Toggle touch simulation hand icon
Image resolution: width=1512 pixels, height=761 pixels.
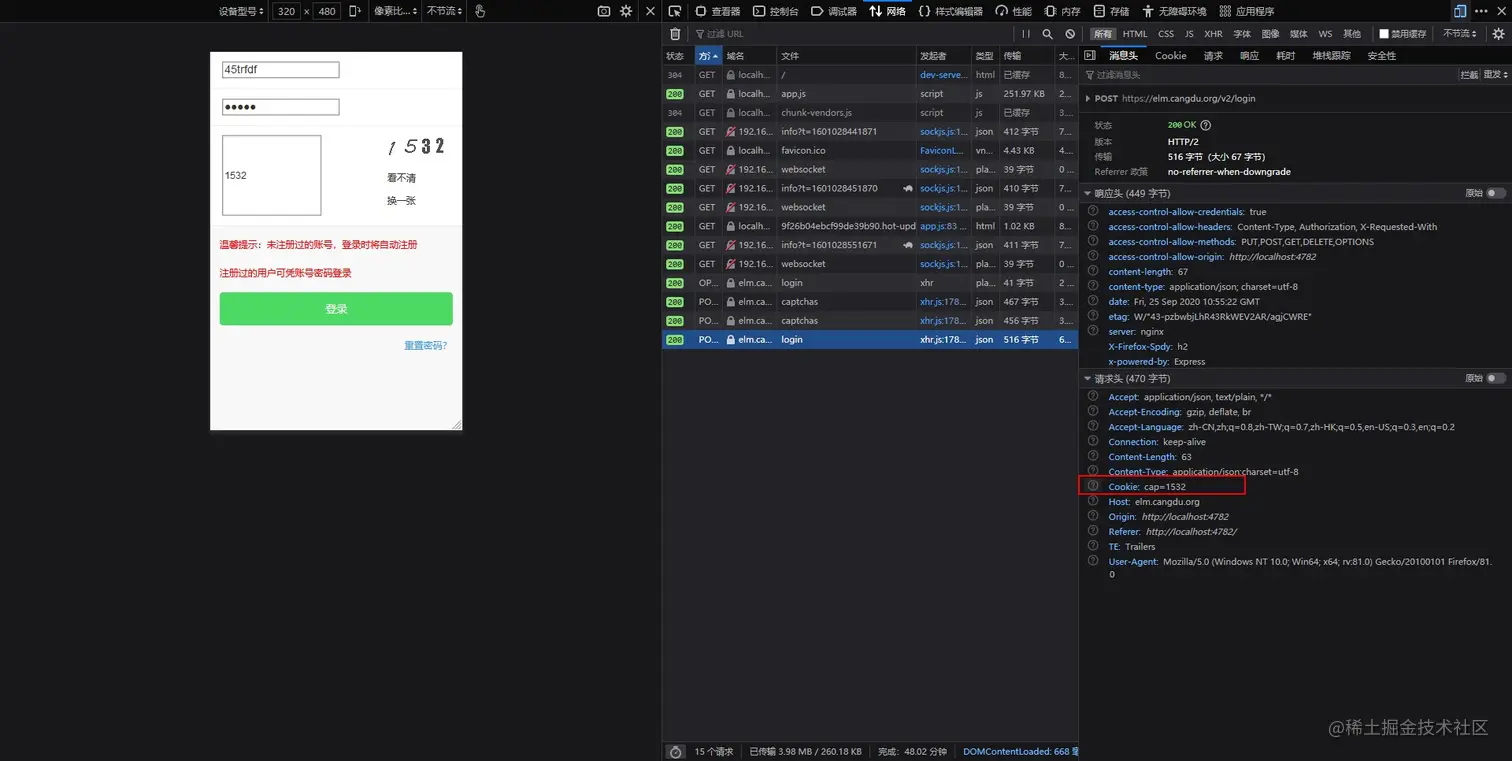(480, 11)
